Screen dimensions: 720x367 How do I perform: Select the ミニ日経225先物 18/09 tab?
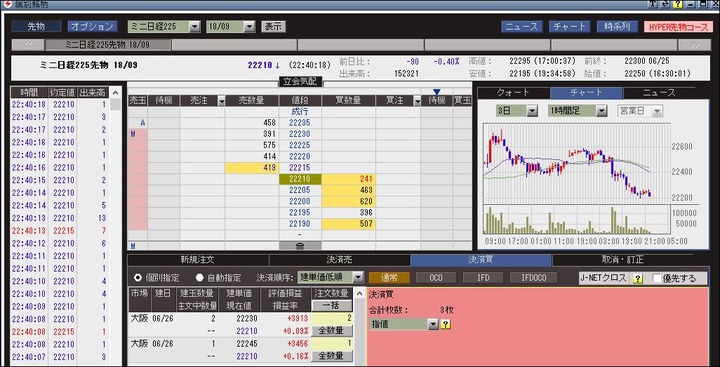click(108, 45)
